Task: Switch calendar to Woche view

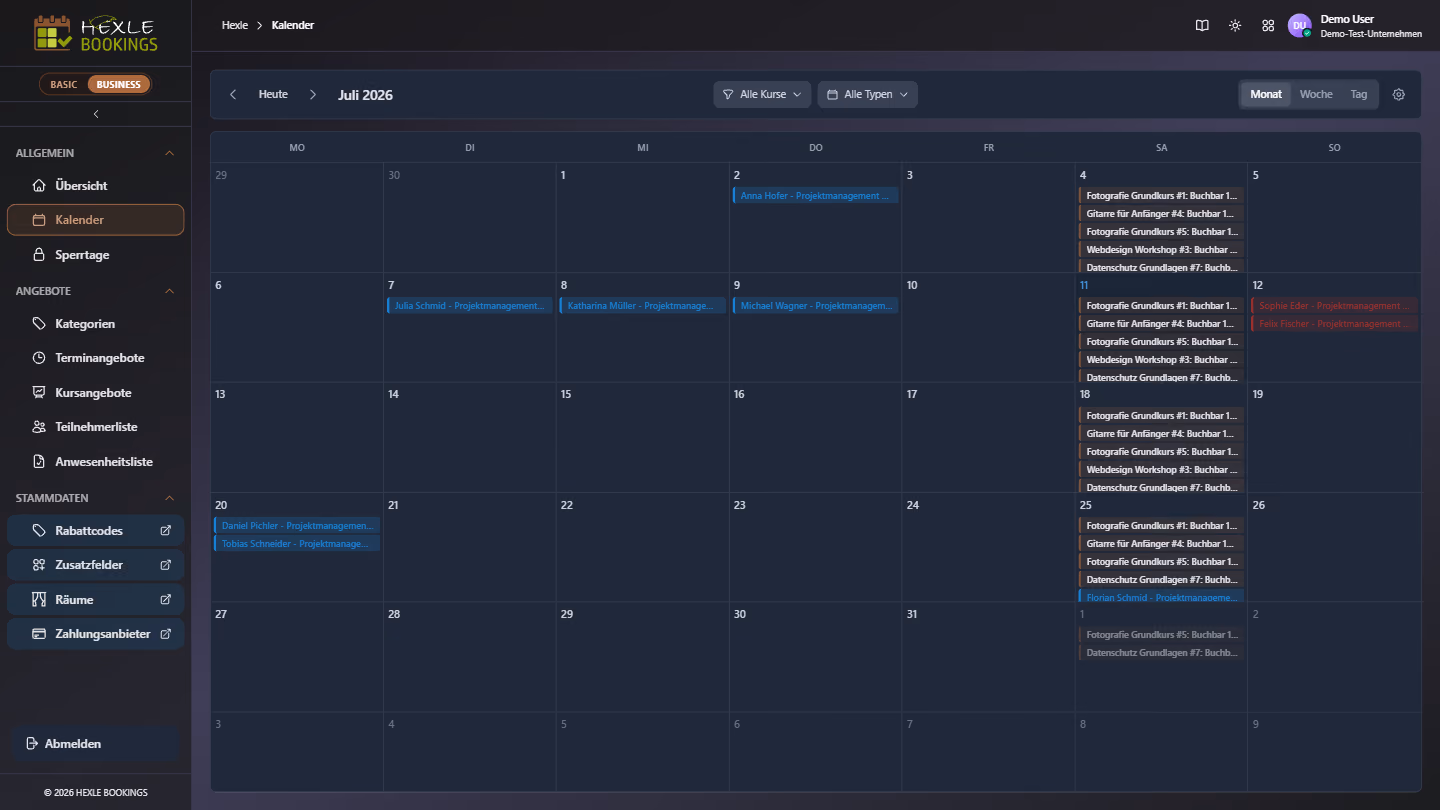Action: [1316, 95]
